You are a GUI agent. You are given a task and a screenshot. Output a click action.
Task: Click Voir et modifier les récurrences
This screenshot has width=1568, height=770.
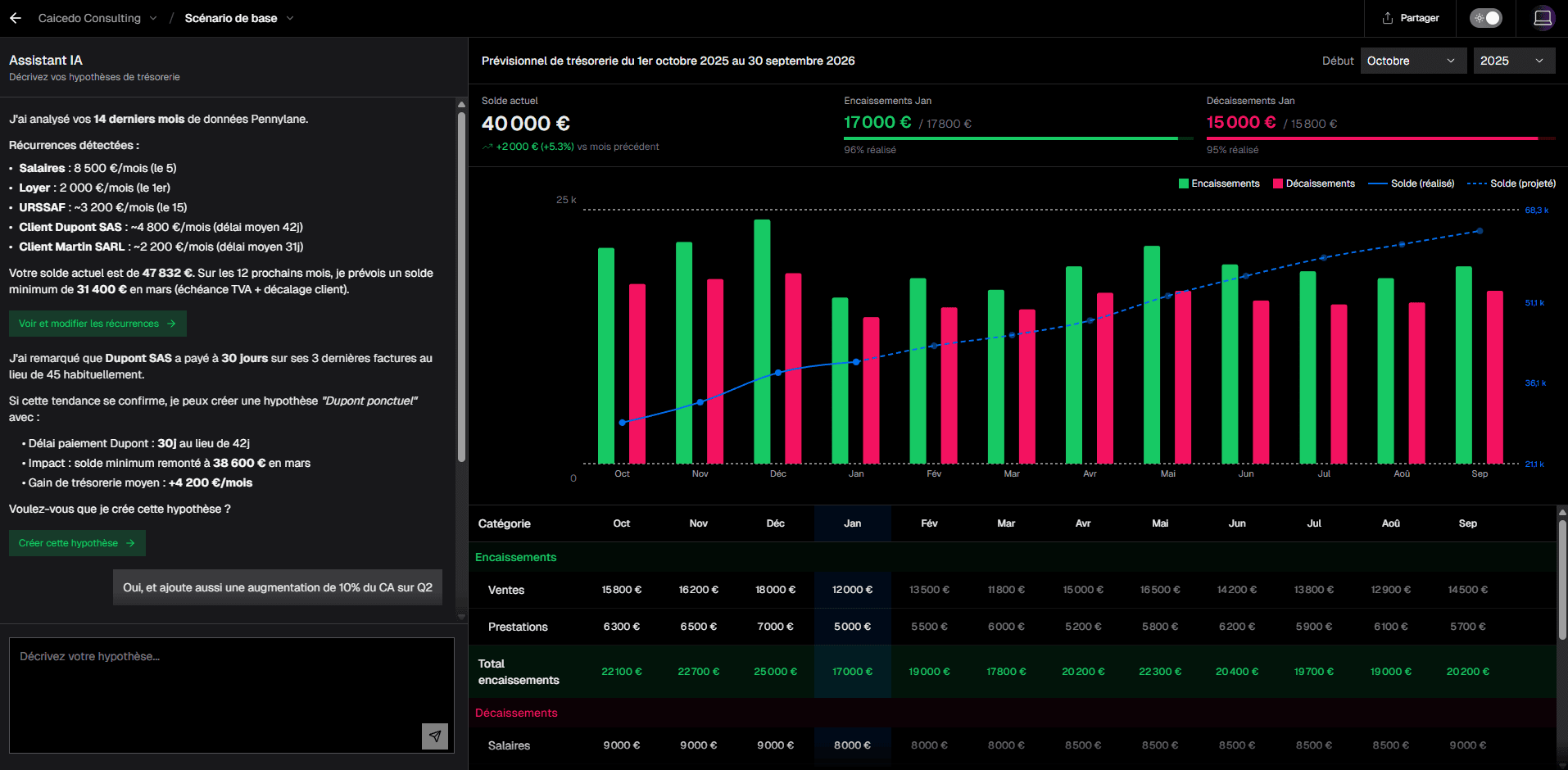click(97, 324)
